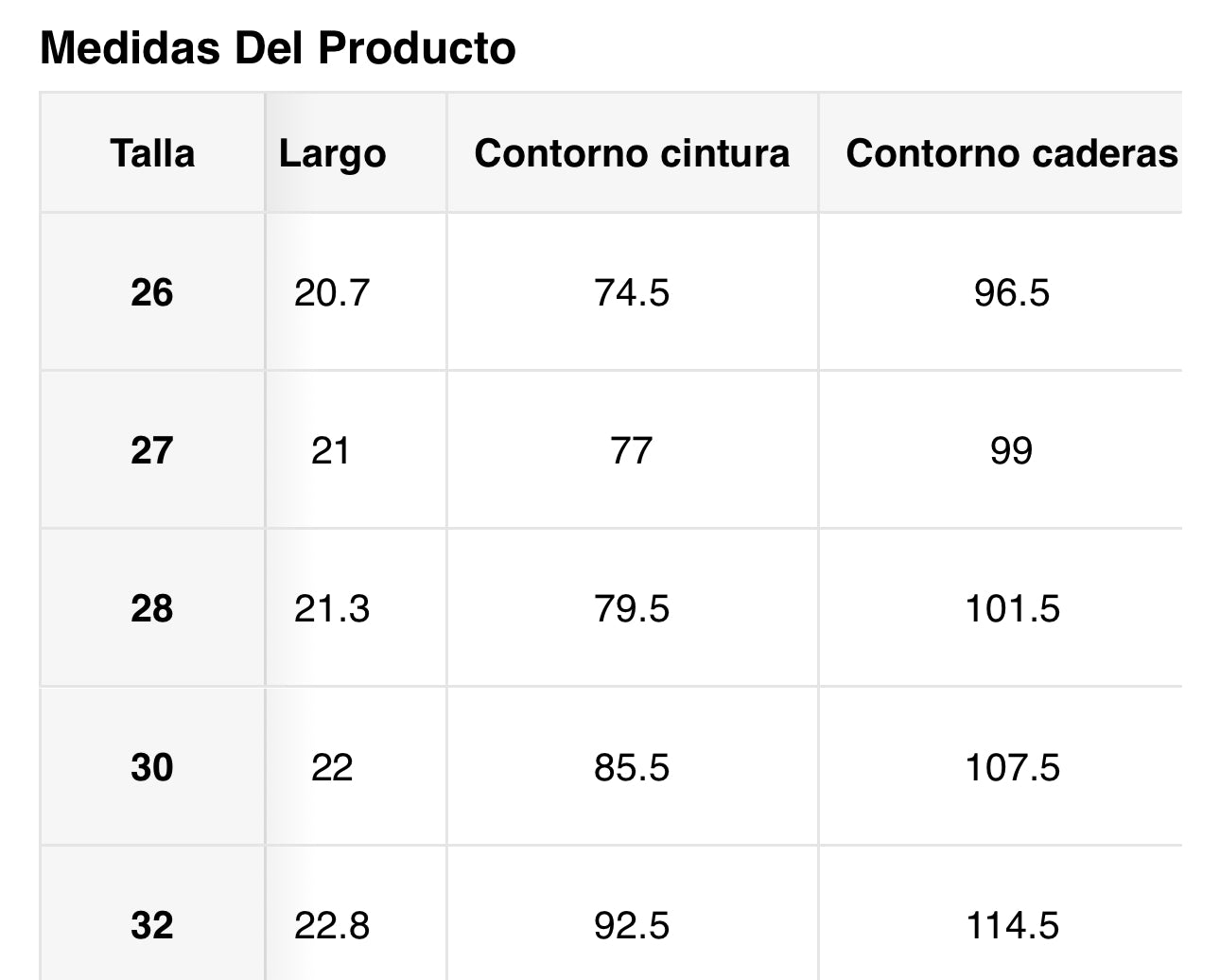
Task: Click the 114.5 caderas value
Action: point(1012,925)
